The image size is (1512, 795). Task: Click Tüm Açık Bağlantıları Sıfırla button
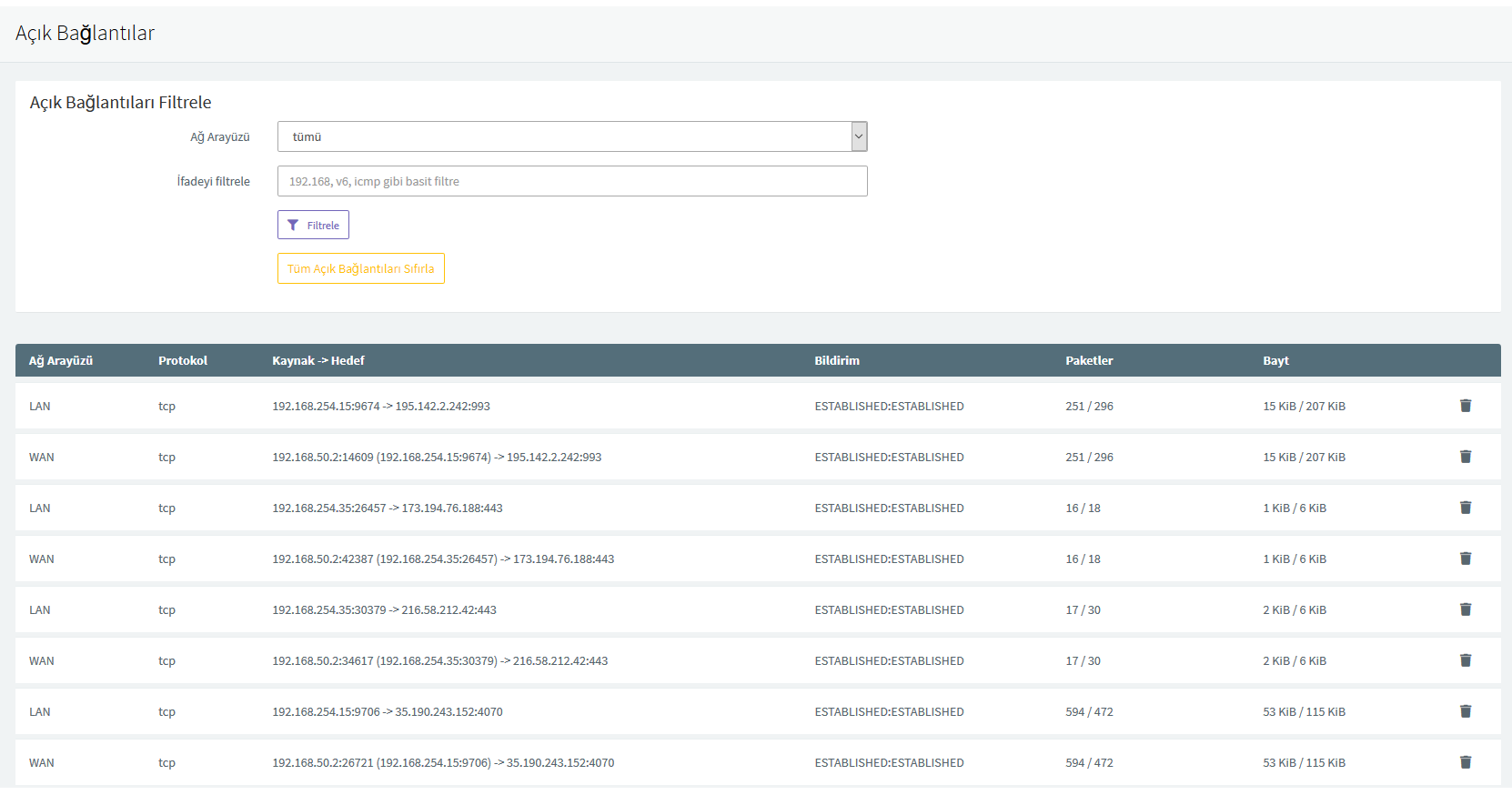360,268
